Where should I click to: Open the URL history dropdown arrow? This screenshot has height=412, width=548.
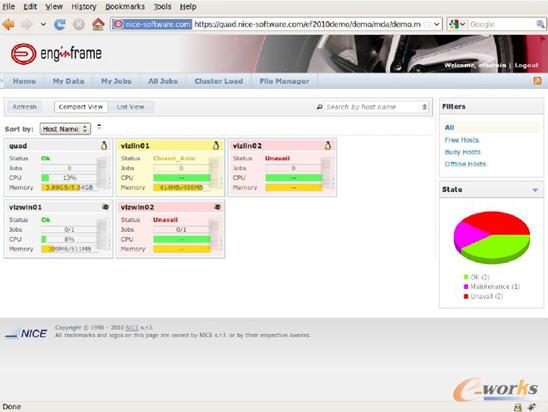437,24
